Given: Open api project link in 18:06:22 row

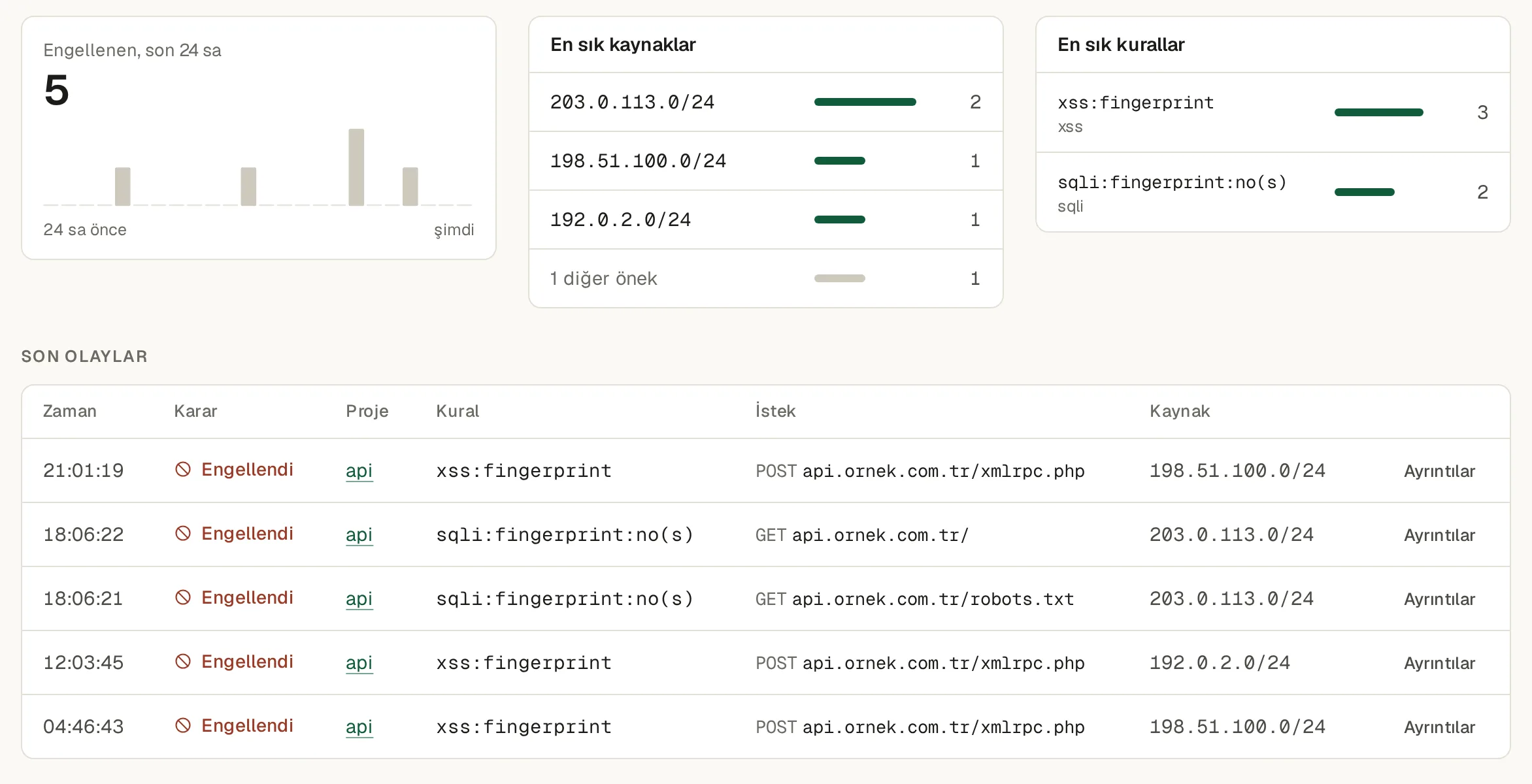Looking at the screenshot, I should point(359,534).
